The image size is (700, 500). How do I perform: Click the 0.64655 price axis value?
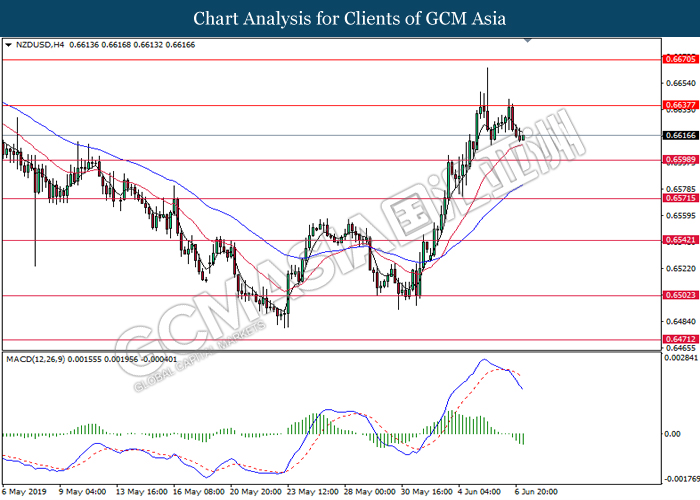(680, 348)
